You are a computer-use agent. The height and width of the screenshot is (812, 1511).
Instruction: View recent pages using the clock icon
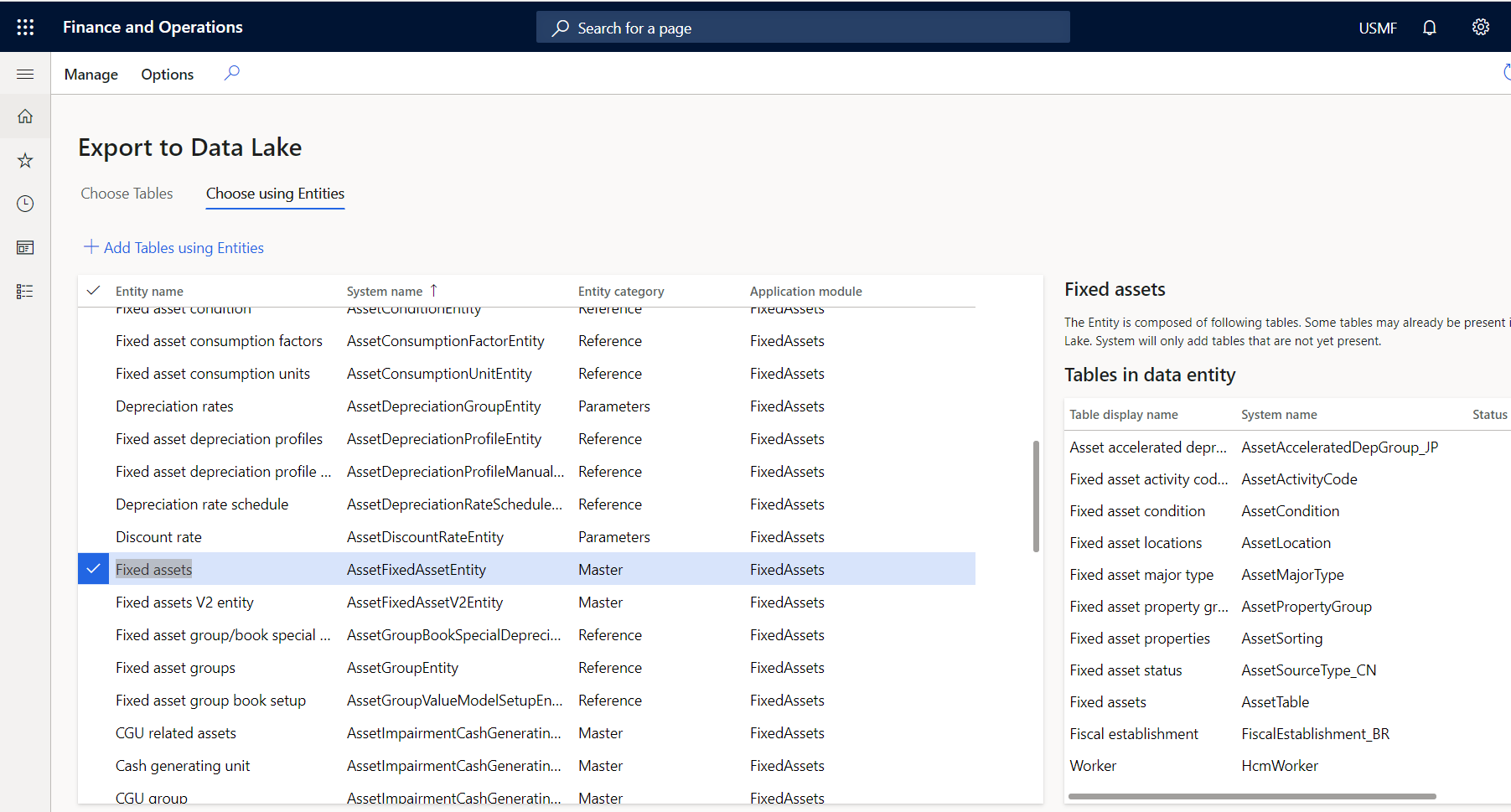pyautogui.click(x=24, y=204)
